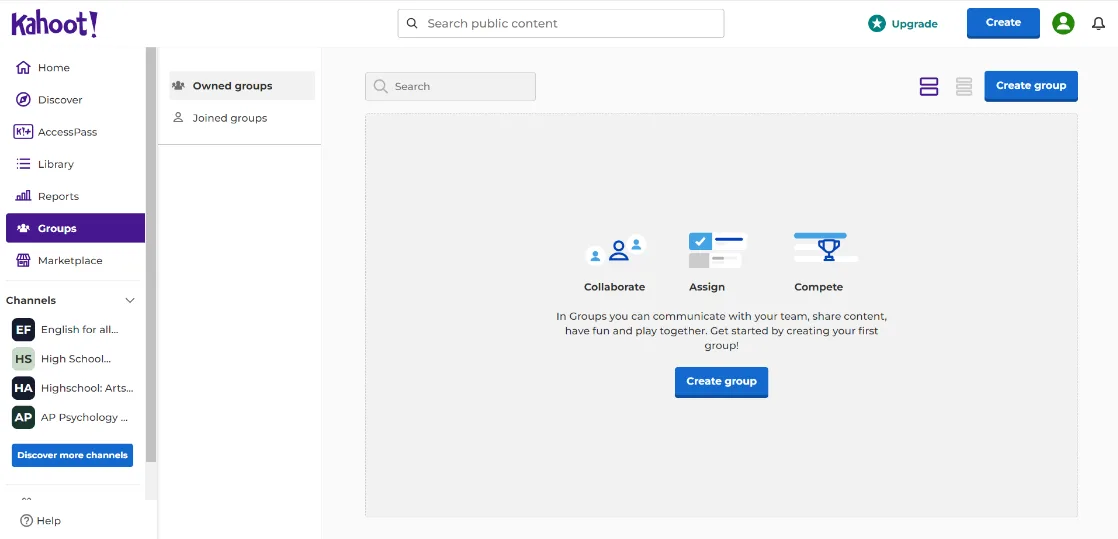Click the magnifier in groups search field
This screenshot has height=539, width=1118.
pos(381,86)
